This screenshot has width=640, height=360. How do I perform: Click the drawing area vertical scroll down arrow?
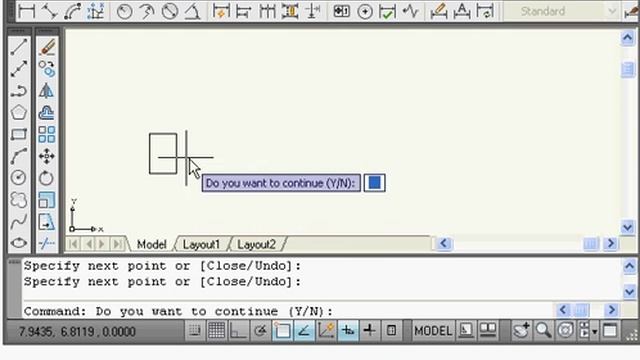pos(628,227)
